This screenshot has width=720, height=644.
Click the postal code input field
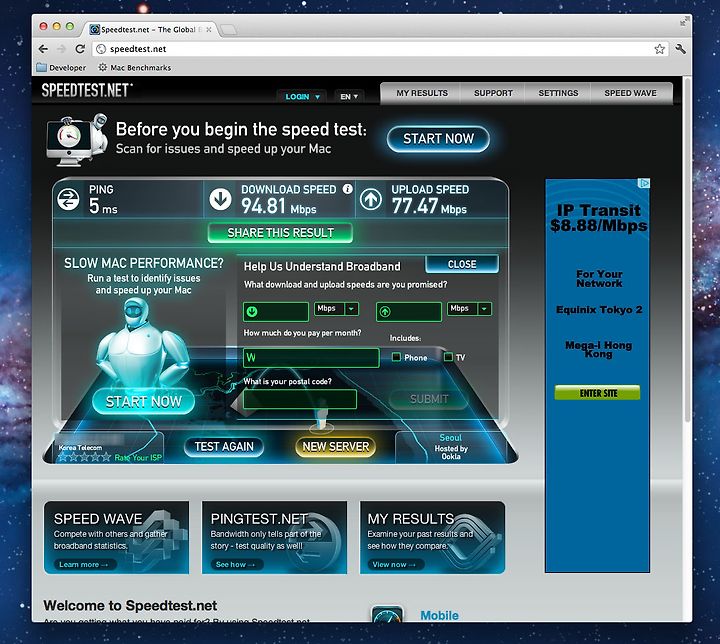tap(300, 399)
